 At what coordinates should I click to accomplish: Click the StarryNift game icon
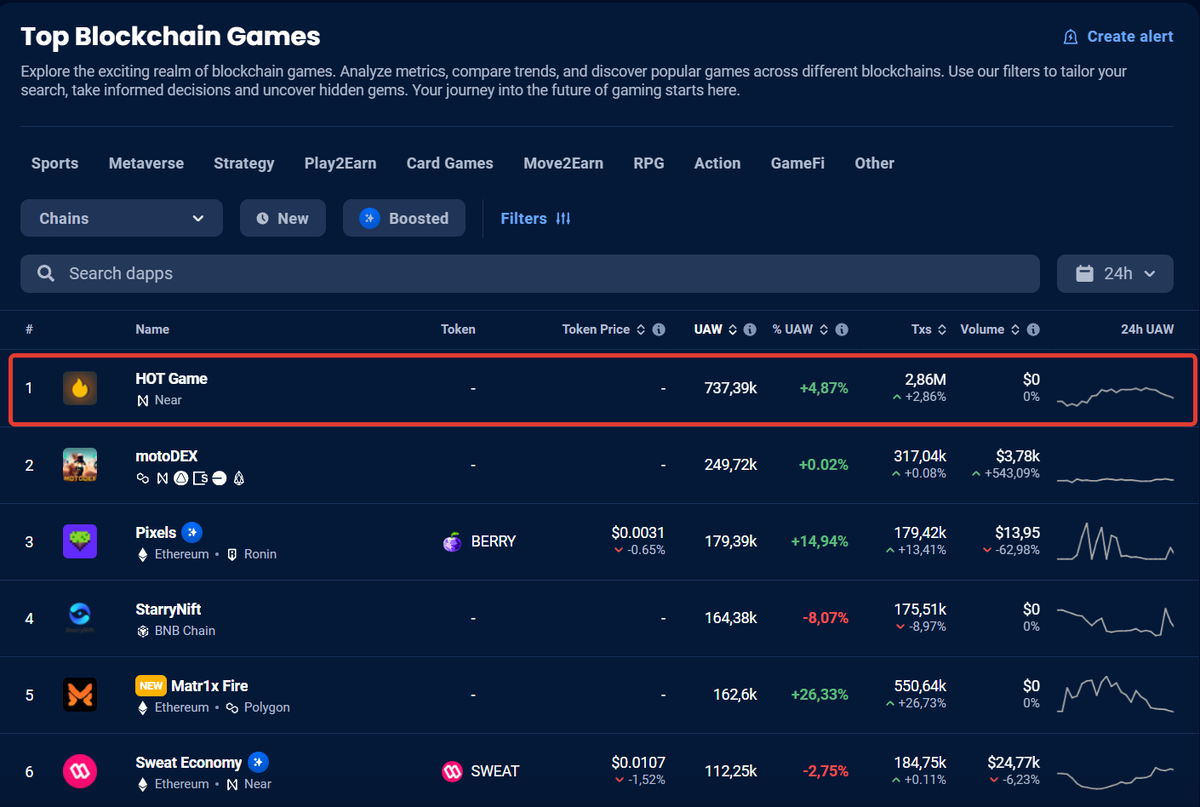click(80, 618)
